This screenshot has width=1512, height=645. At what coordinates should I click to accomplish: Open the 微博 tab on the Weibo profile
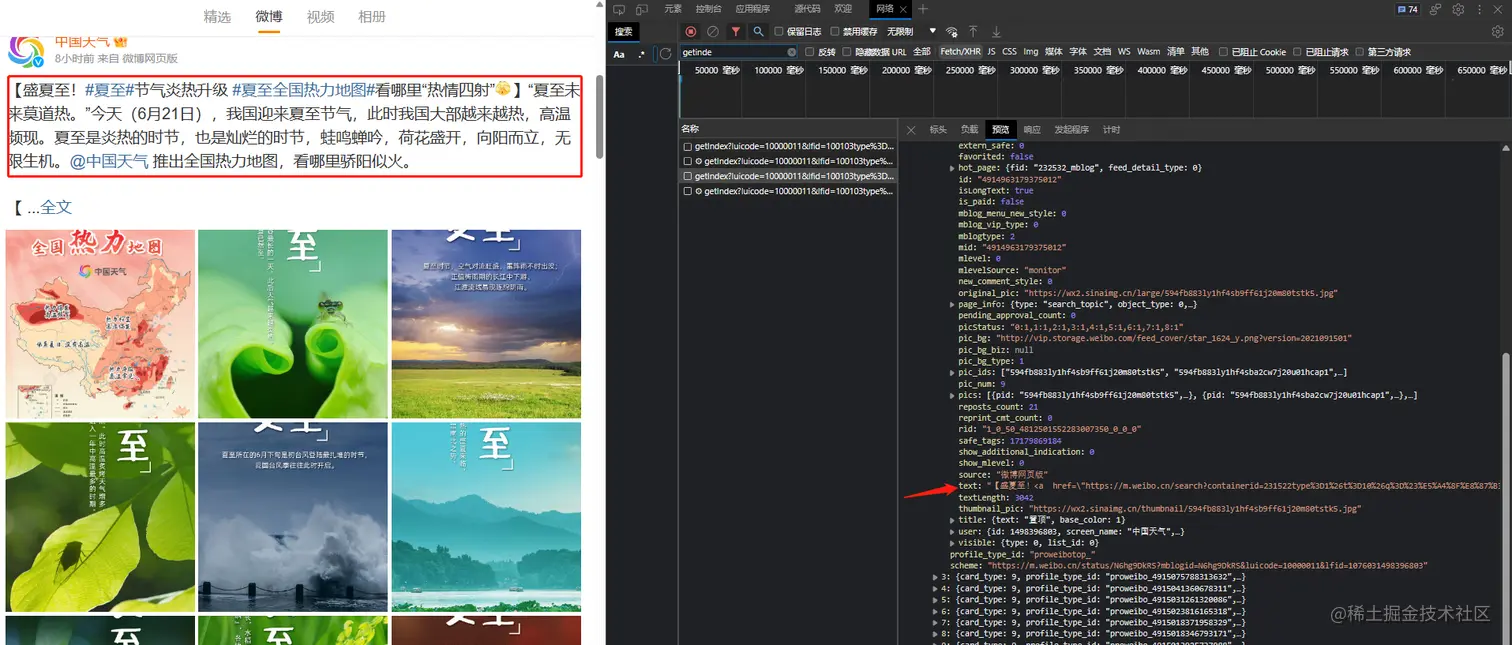(269, 17)
